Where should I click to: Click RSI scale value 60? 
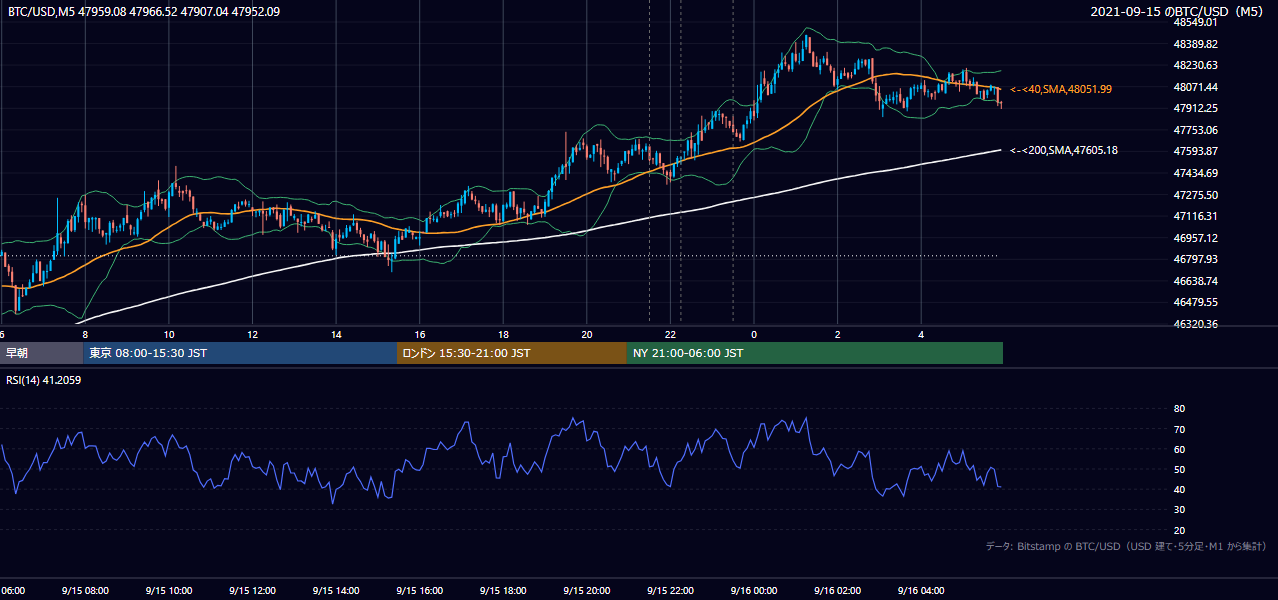point(1179,449)
